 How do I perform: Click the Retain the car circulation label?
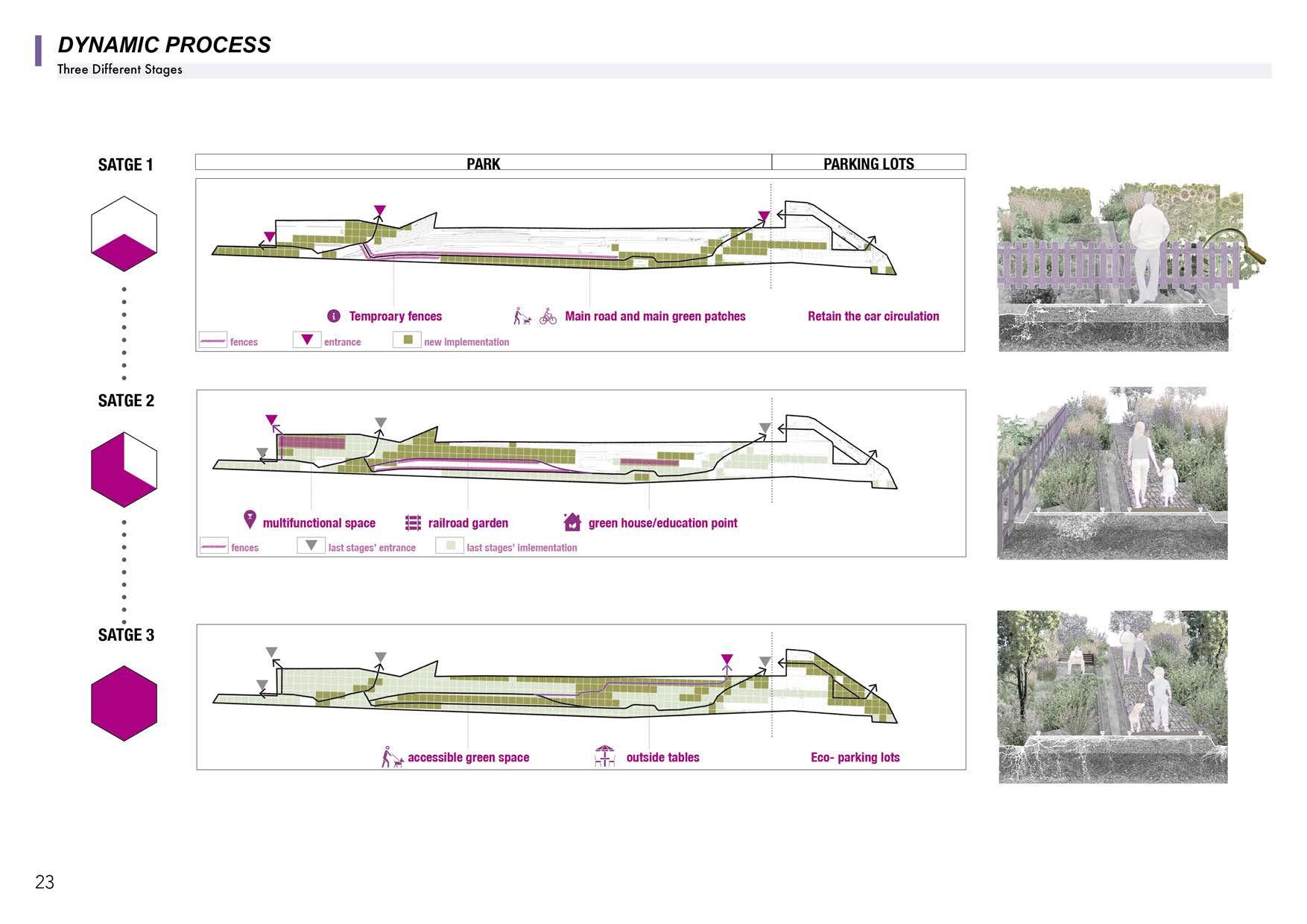click(x=873, y=316)
